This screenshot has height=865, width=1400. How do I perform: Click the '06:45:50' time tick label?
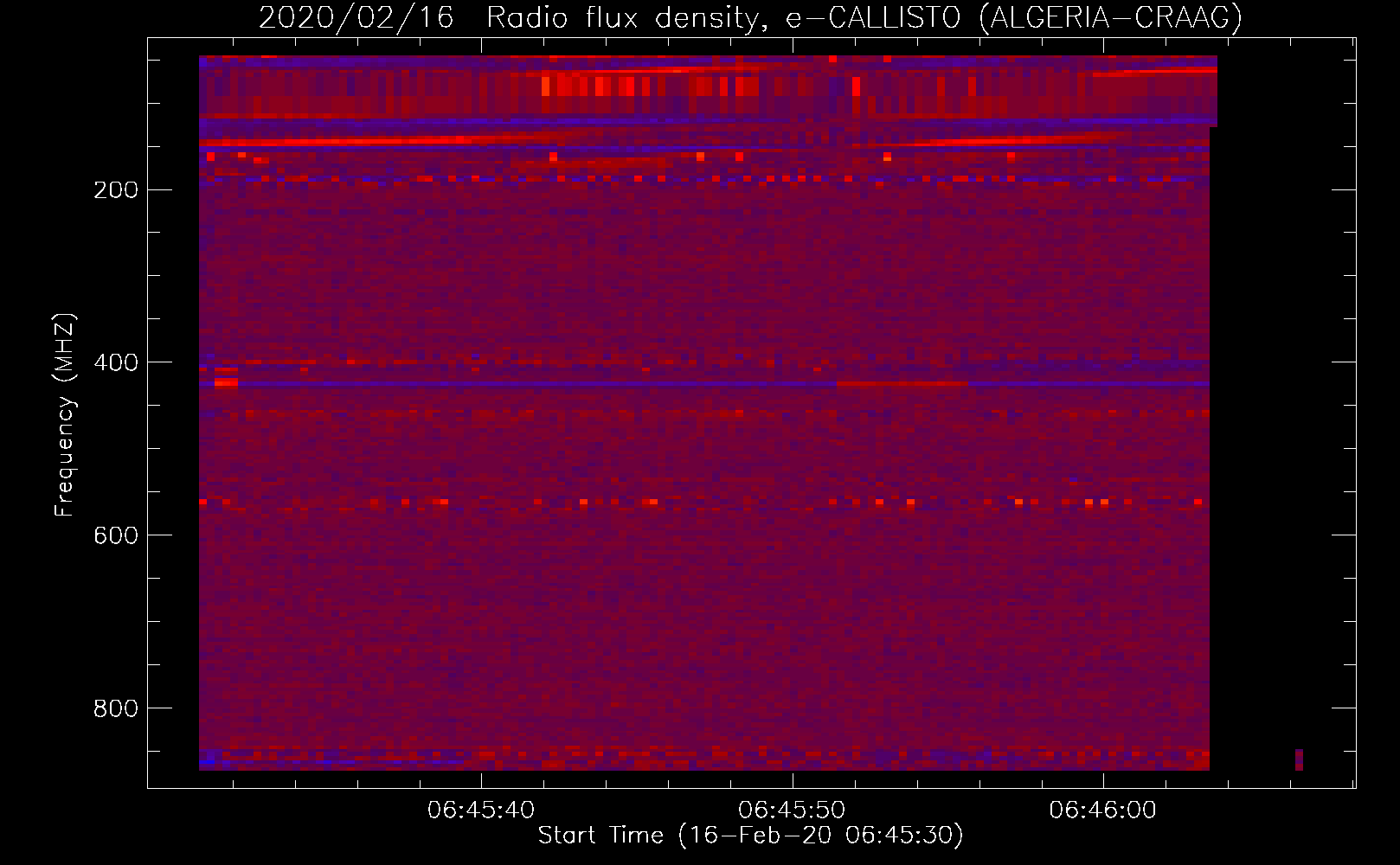792,811
